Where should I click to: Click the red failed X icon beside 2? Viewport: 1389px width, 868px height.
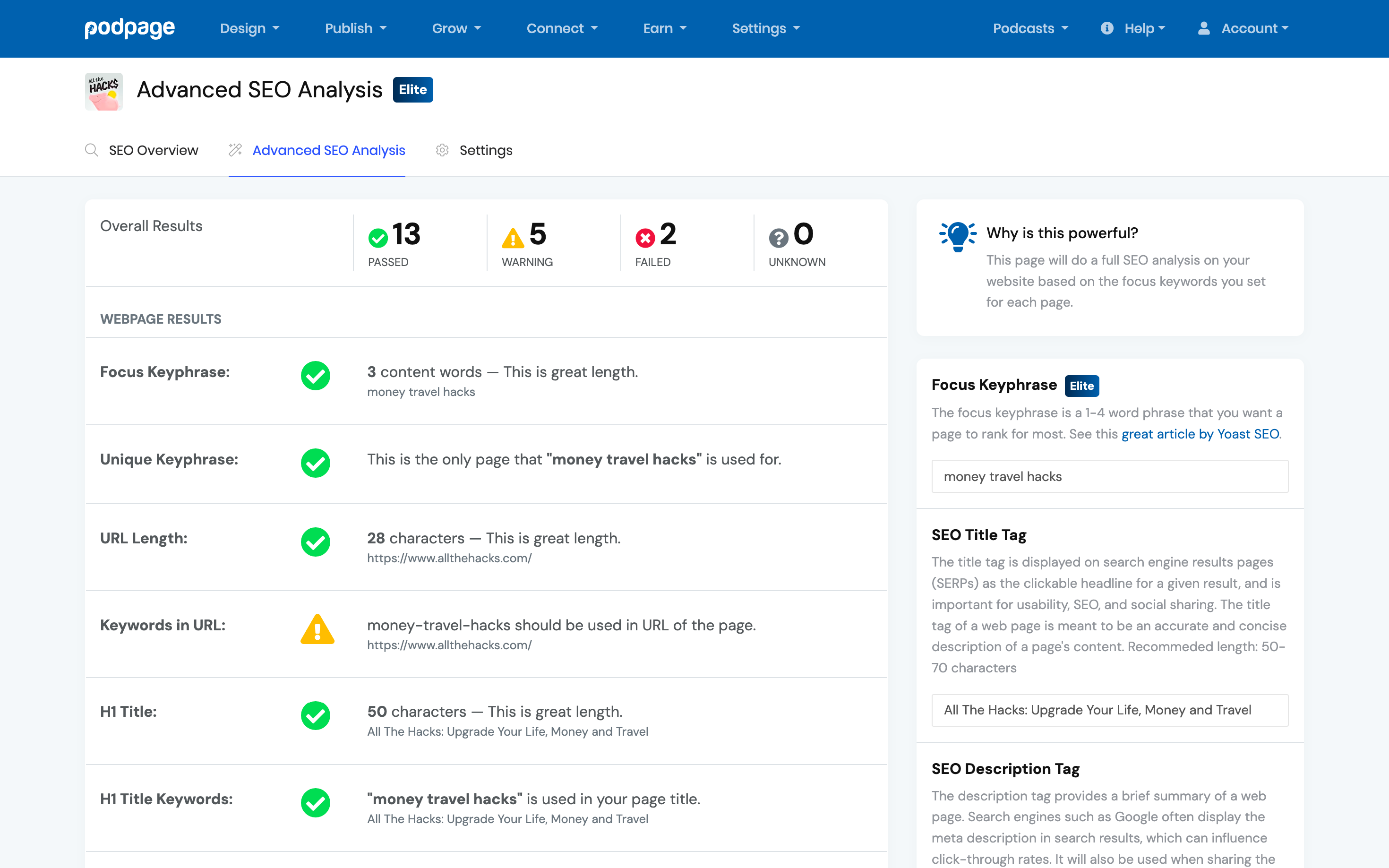click(x=645, y=238)
